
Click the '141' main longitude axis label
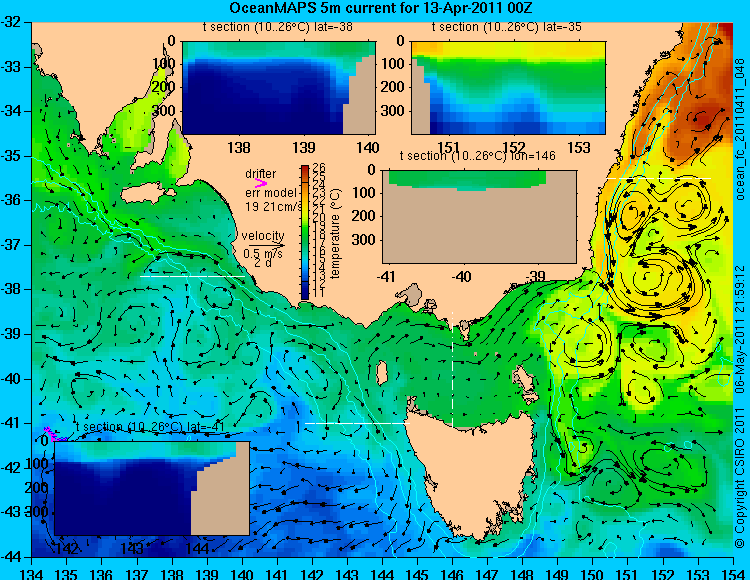[x=277, y=573]
